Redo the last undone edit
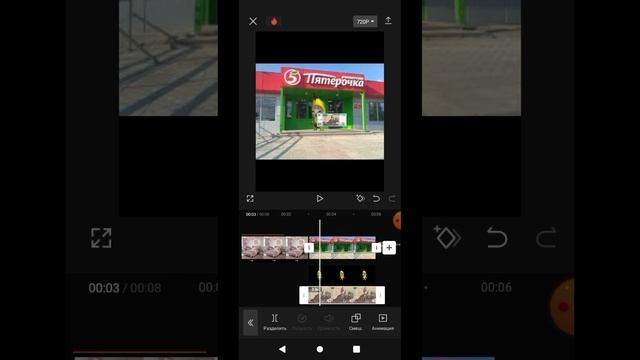This screenshot has height=360, width=640. click(392, 198)
